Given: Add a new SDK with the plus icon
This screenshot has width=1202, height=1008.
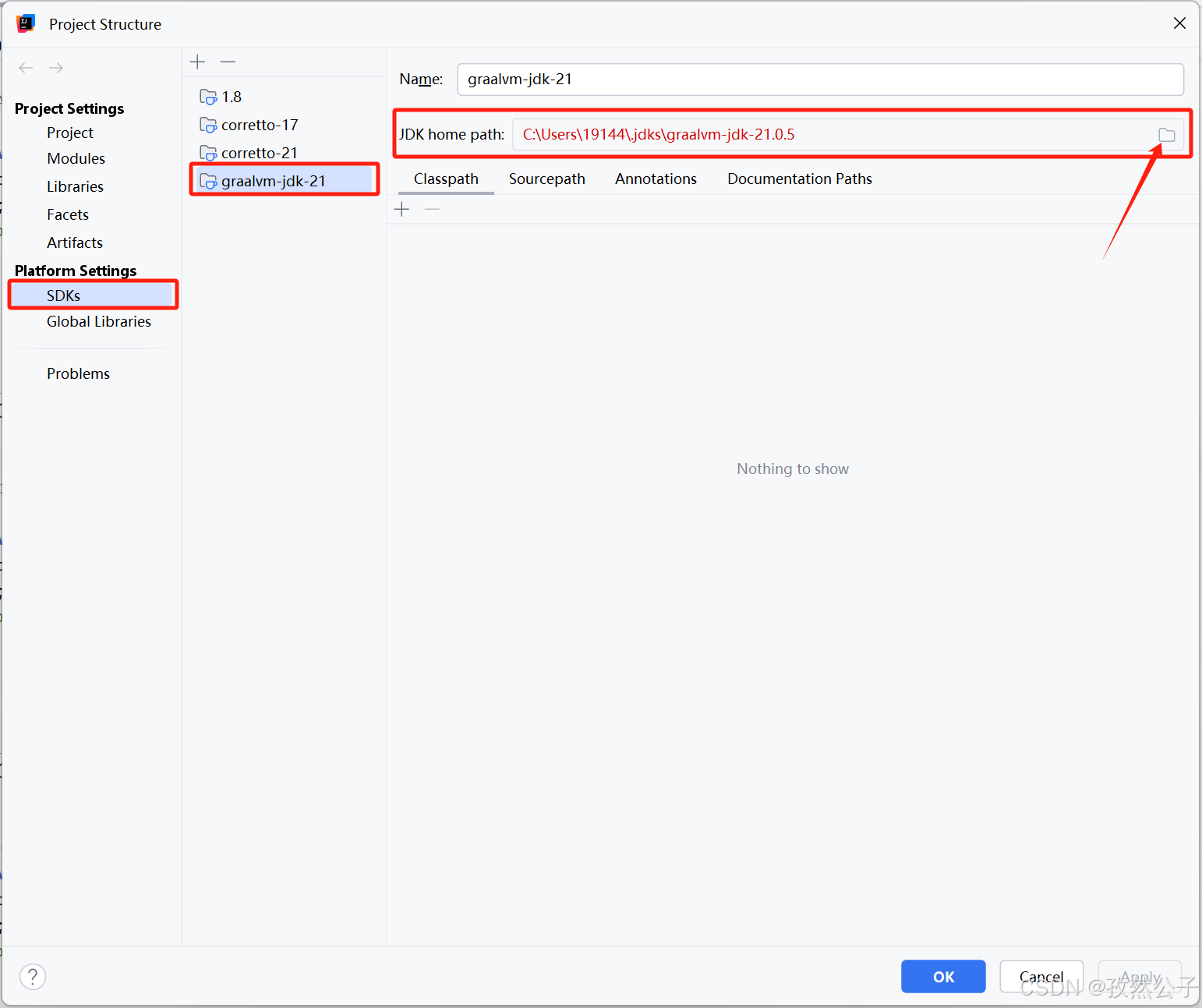Looking at the screenshot, I should (198, 62).
